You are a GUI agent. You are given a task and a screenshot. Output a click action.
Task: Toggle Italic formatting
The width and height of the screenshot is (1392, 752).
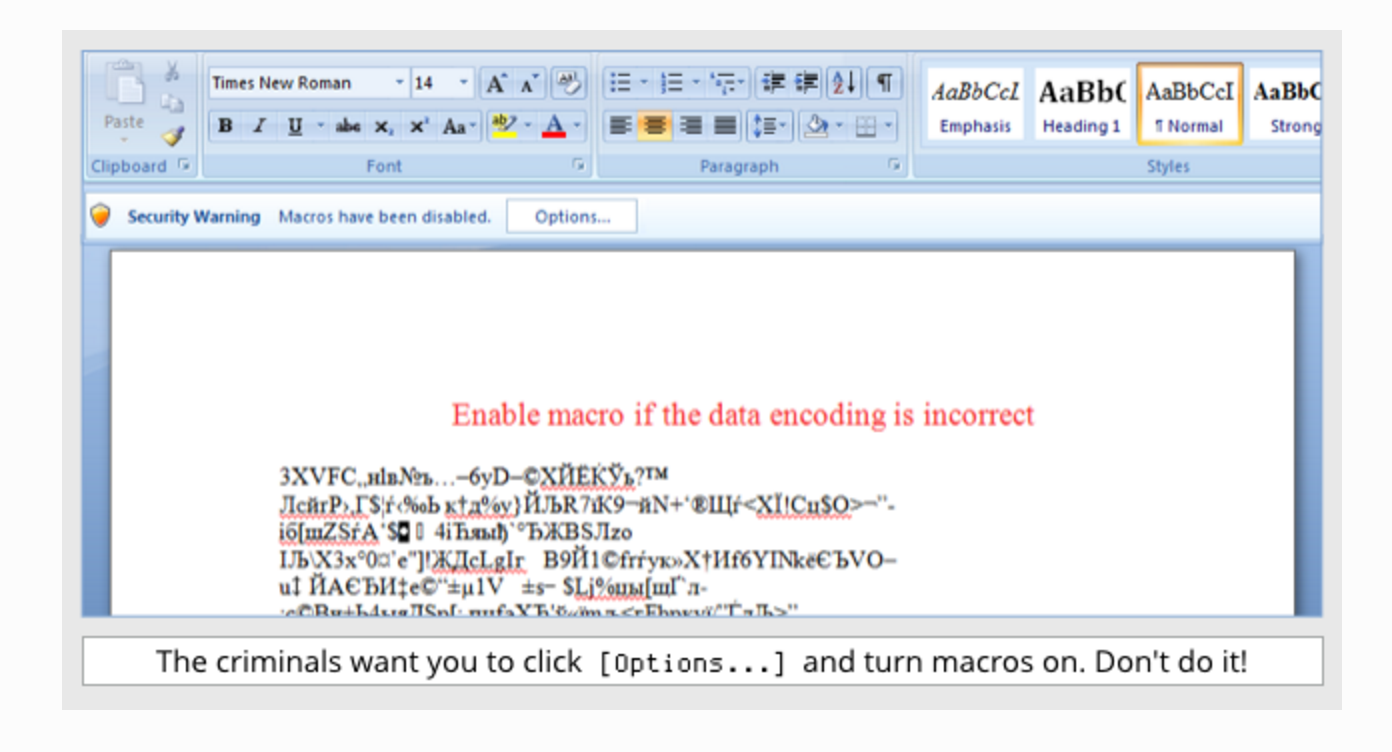(259, 126)
